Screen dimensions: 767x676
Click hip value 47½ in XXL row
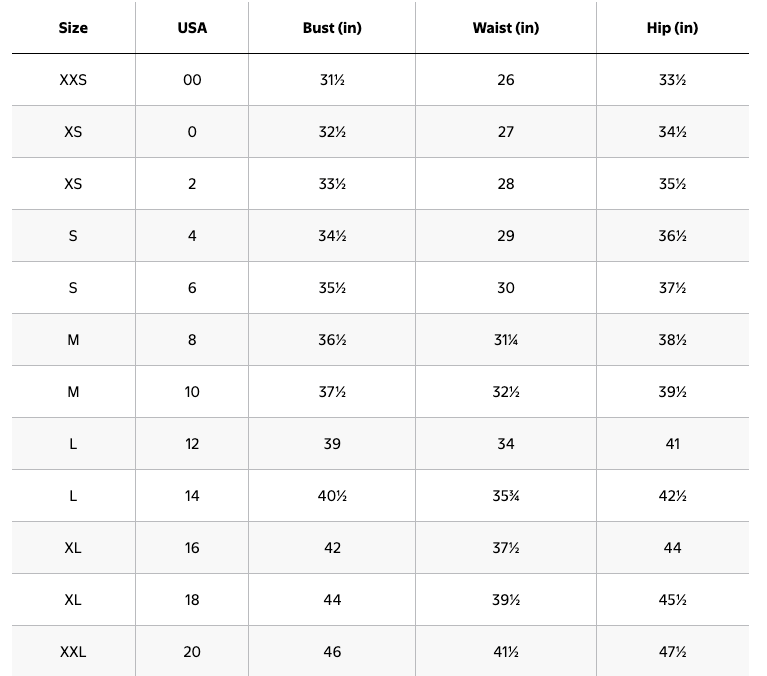(673, 652)
